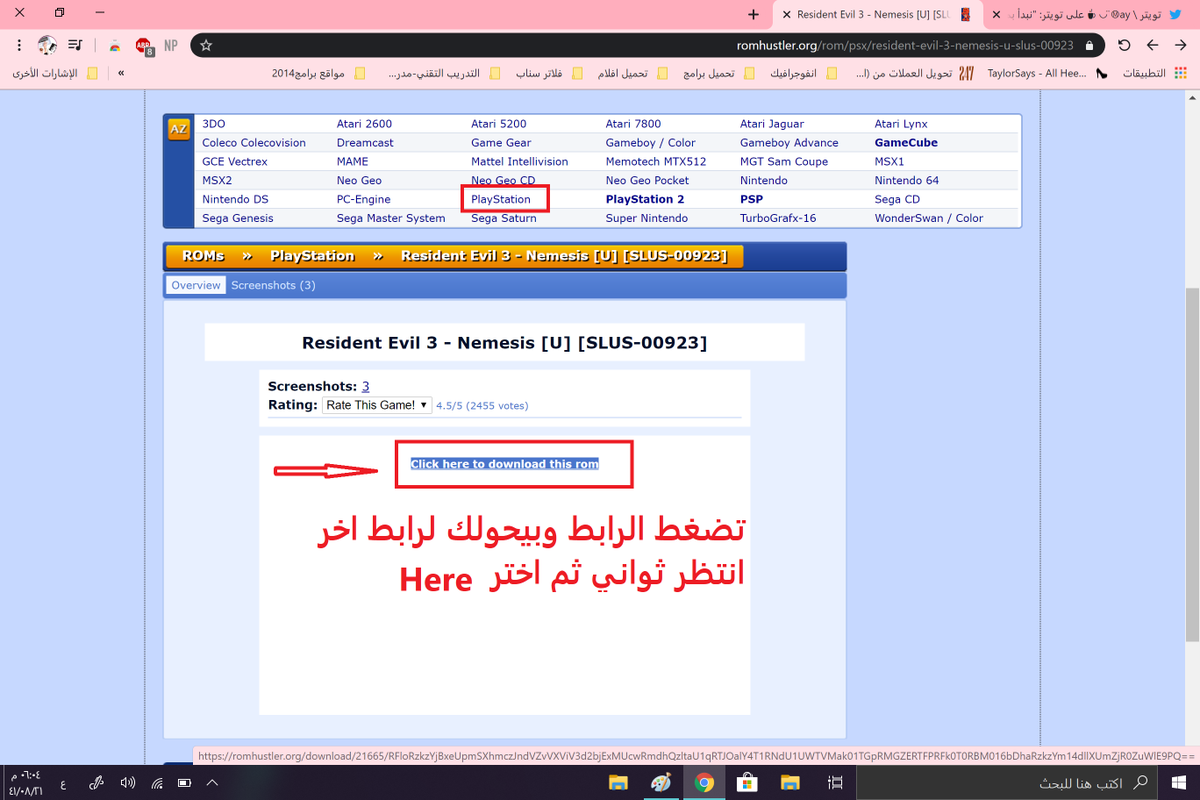View site info via the padlock icon

click(1088, 45)
